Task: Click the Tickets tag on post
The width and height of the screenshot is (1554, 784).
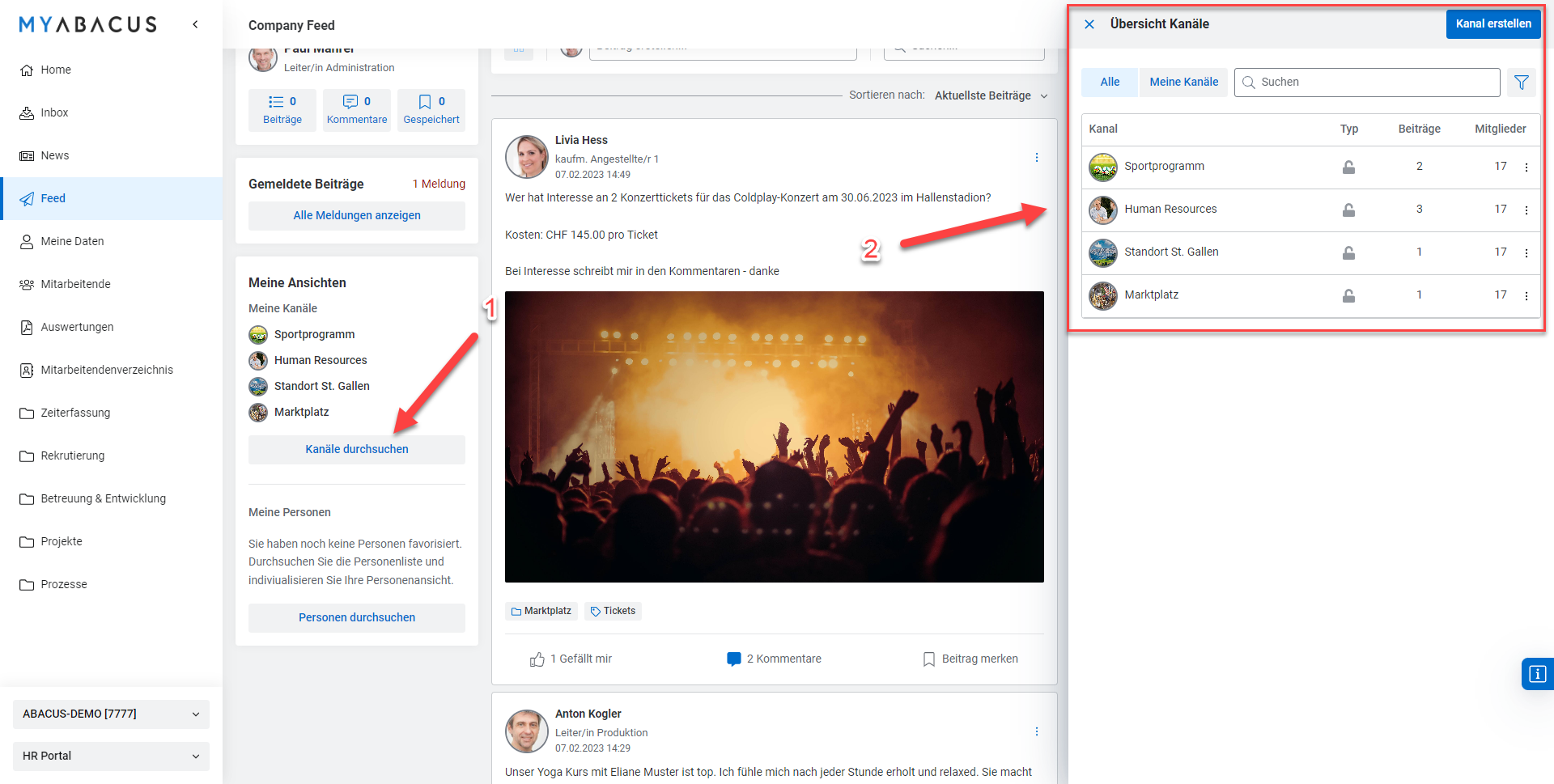Action: pos(613,611)
